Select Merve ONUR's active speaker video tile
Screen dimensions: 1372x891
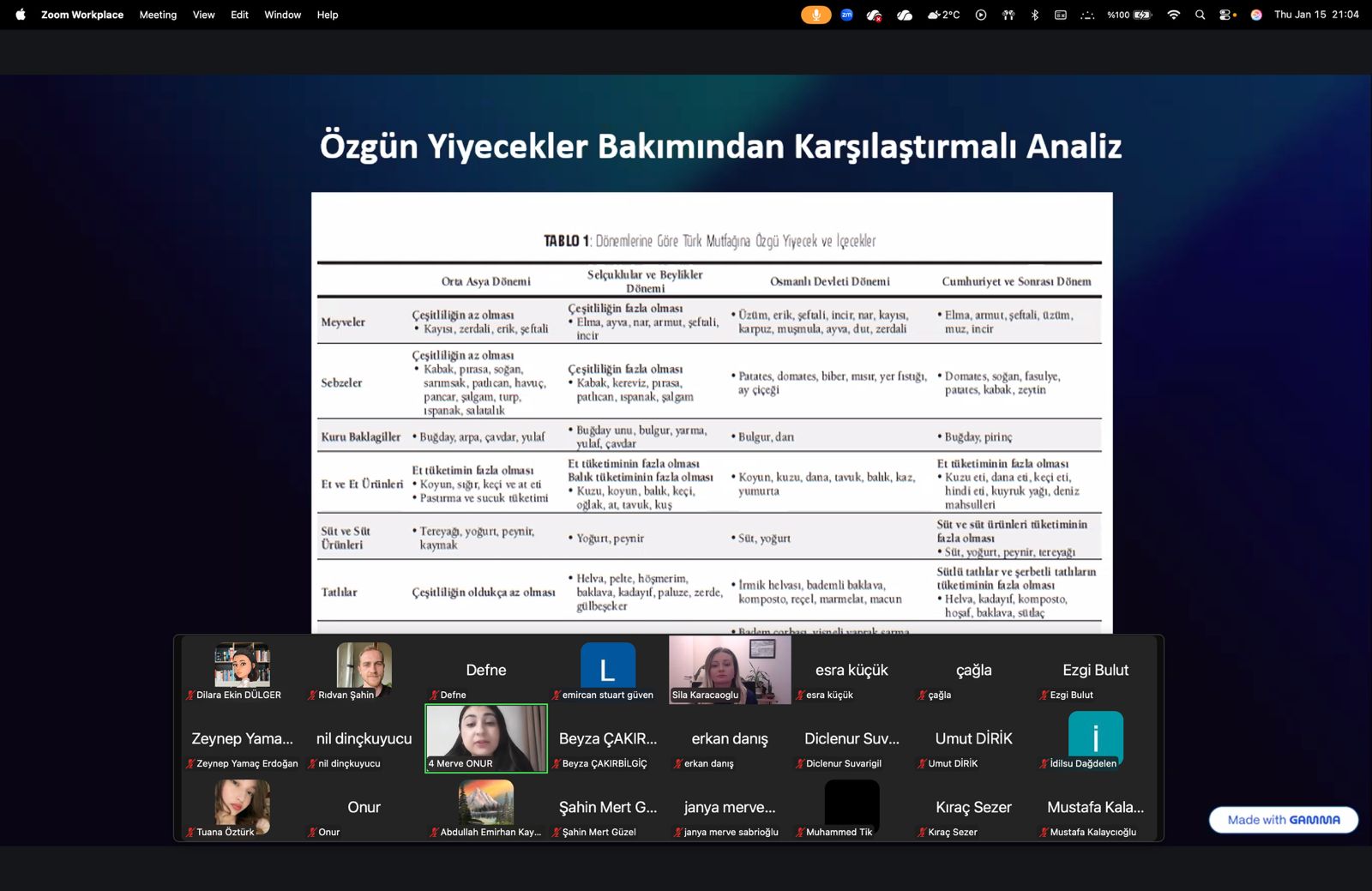tap(486, 738)
